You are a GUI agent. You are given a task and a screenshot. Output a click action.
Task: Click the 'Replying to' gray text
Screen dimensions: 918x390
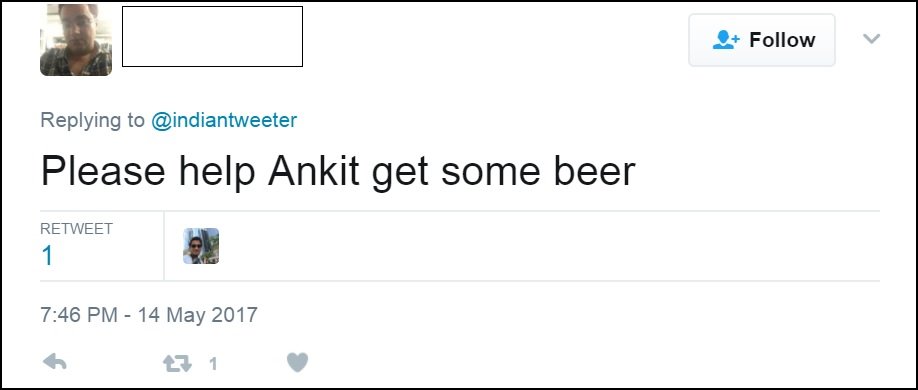(x=92, y=120)
